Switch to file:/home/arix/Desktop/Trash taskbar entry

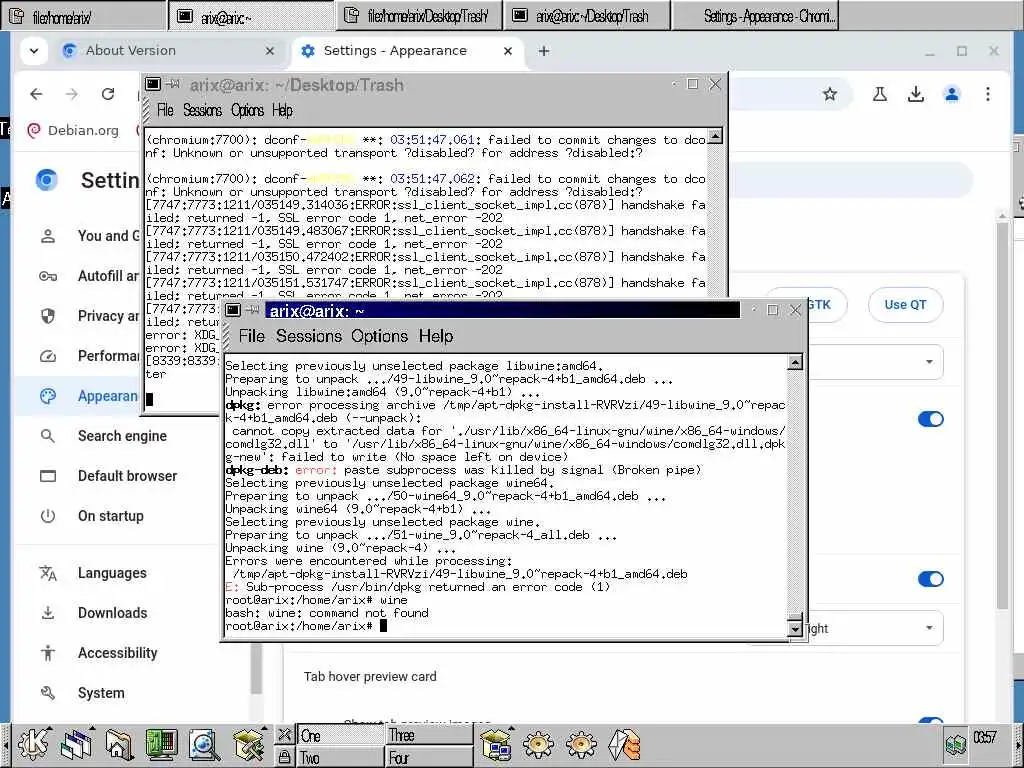pyautogui.click(x=419, y=16)
